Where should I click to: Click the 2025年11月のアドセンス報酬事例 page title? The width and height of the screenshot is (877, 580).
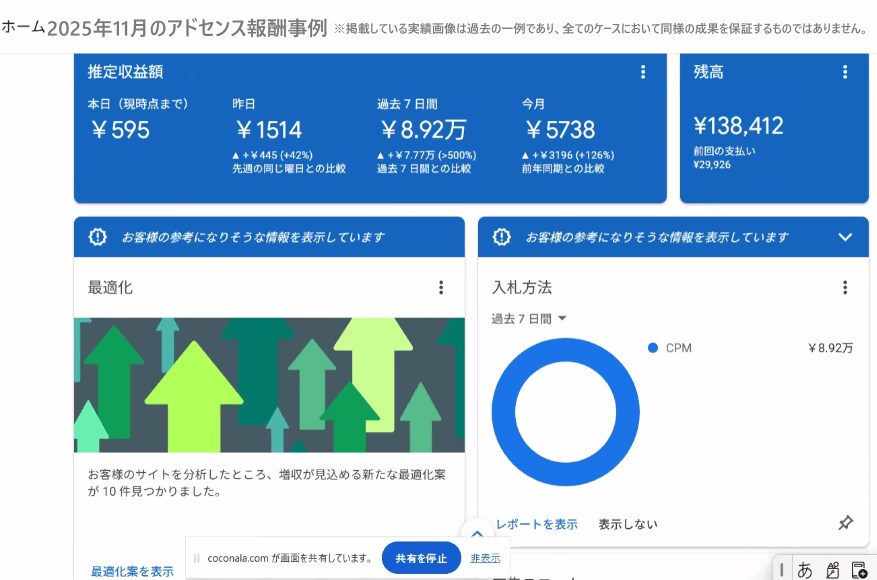click(187, 27)
